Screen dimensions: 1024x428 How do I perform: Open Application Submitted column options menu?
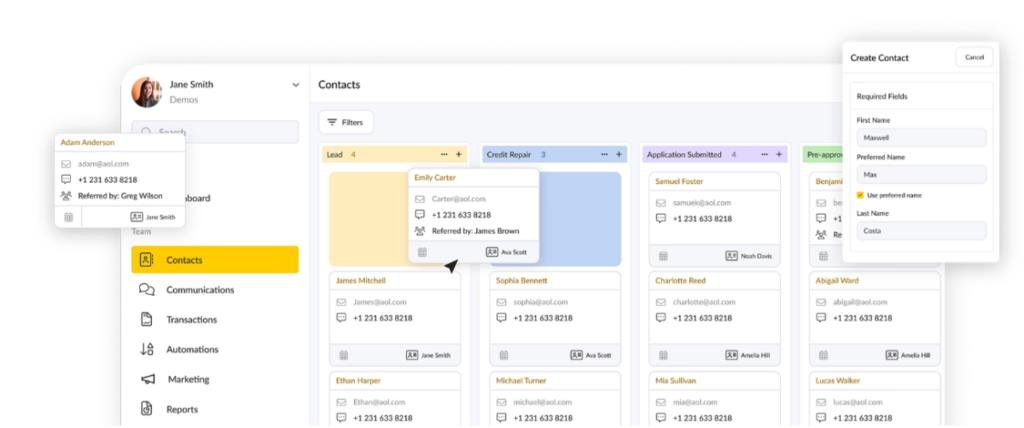(764, 155)
